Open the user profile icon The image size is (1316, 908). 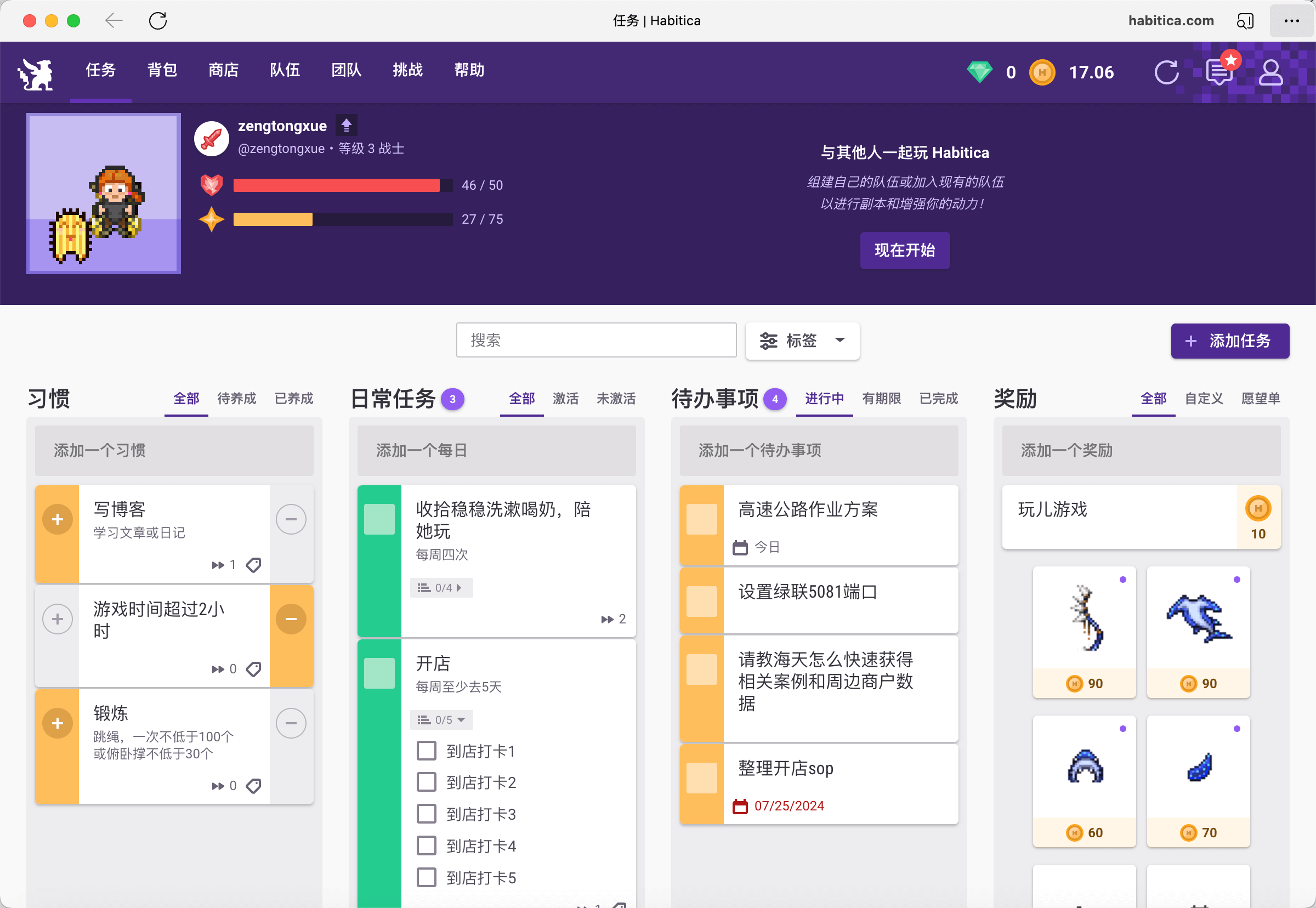1270,72
